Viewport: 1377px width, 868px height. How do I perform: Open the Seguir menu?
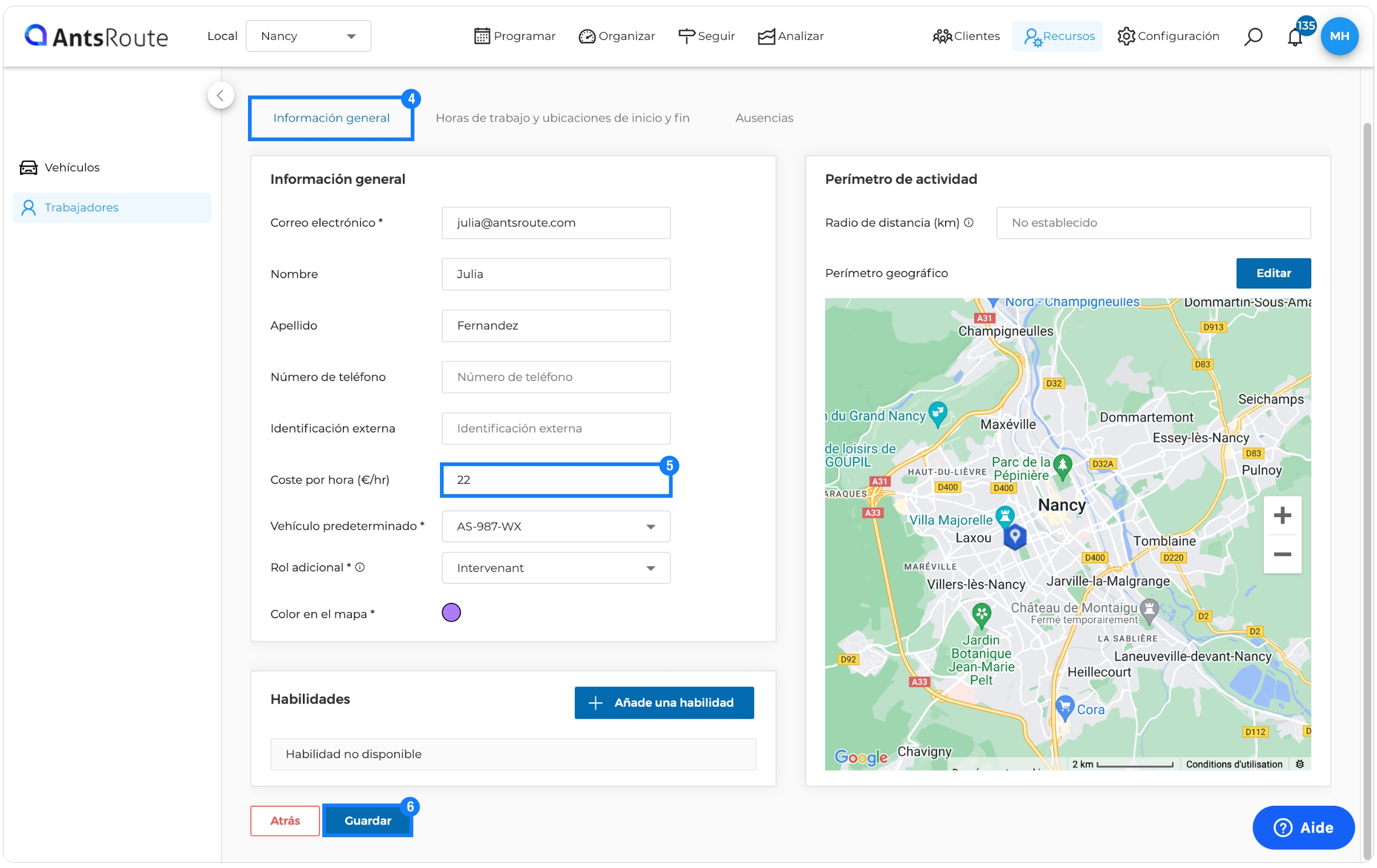[706, 36]
